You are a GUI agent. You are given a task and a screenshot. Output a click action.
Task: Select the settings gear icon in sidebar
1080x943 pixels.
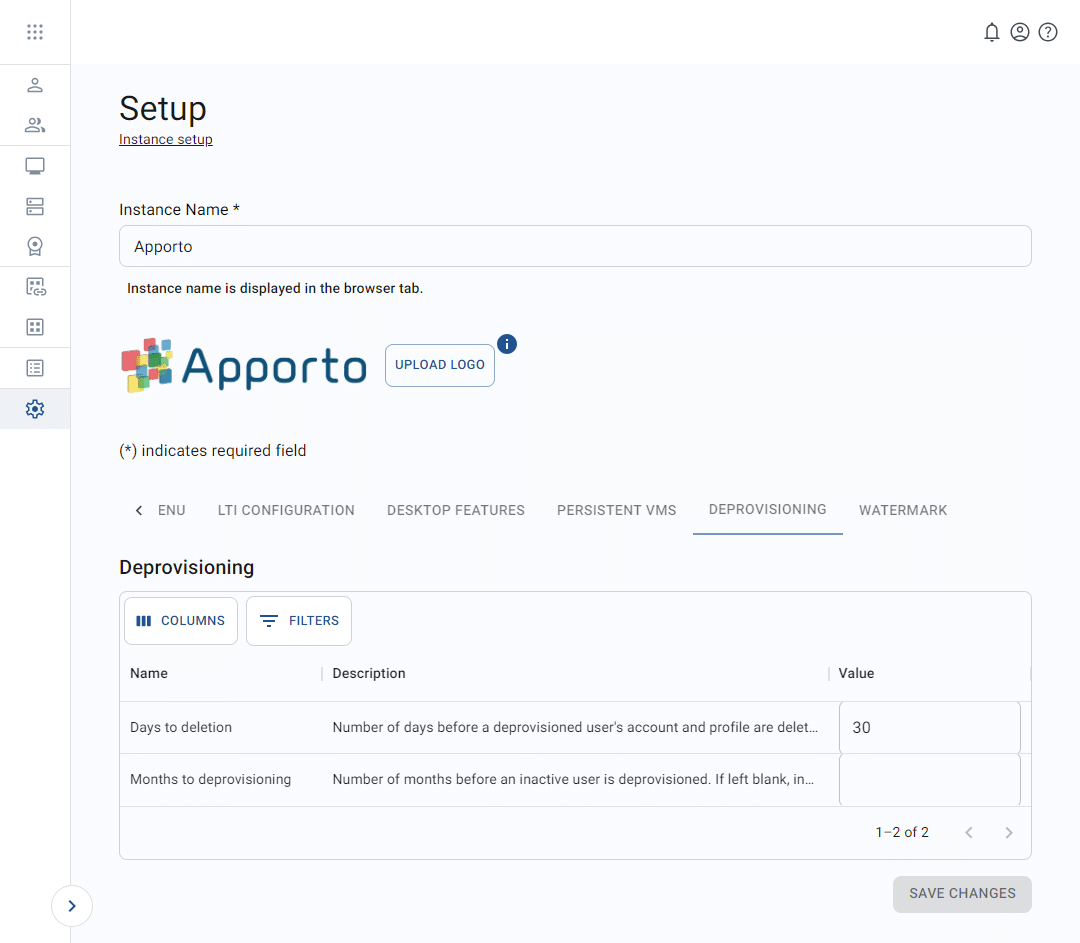tap(35, 408)
